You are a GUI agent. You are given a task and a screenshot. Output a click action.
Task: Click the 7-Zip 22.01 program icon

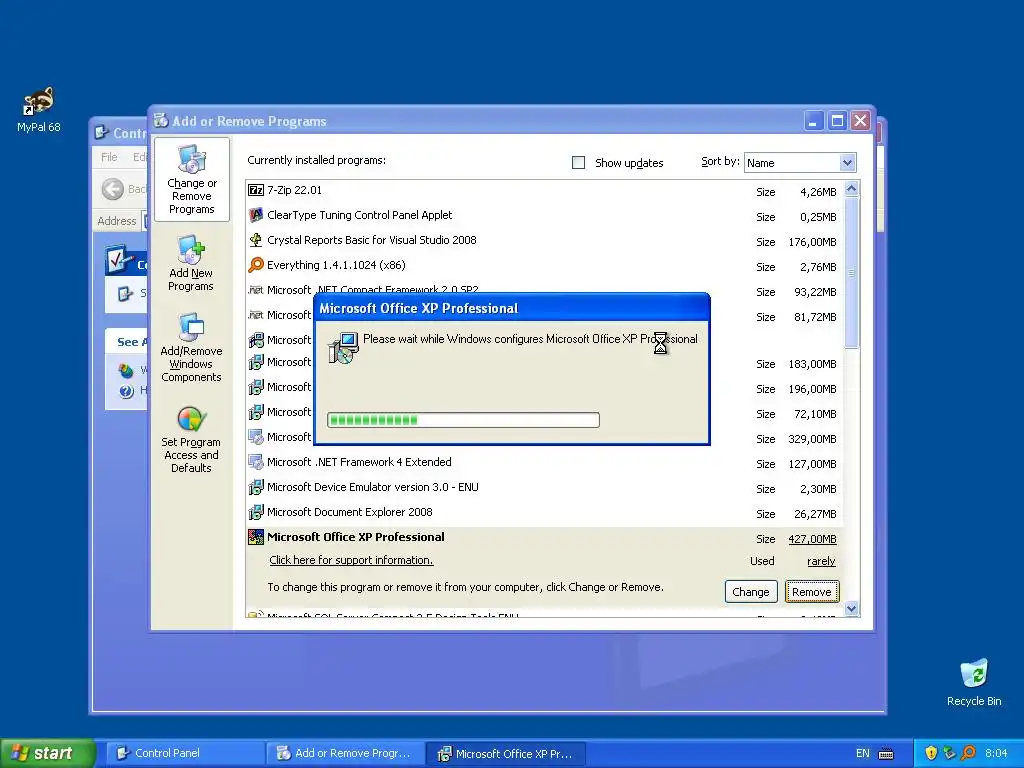coord(256,190)
